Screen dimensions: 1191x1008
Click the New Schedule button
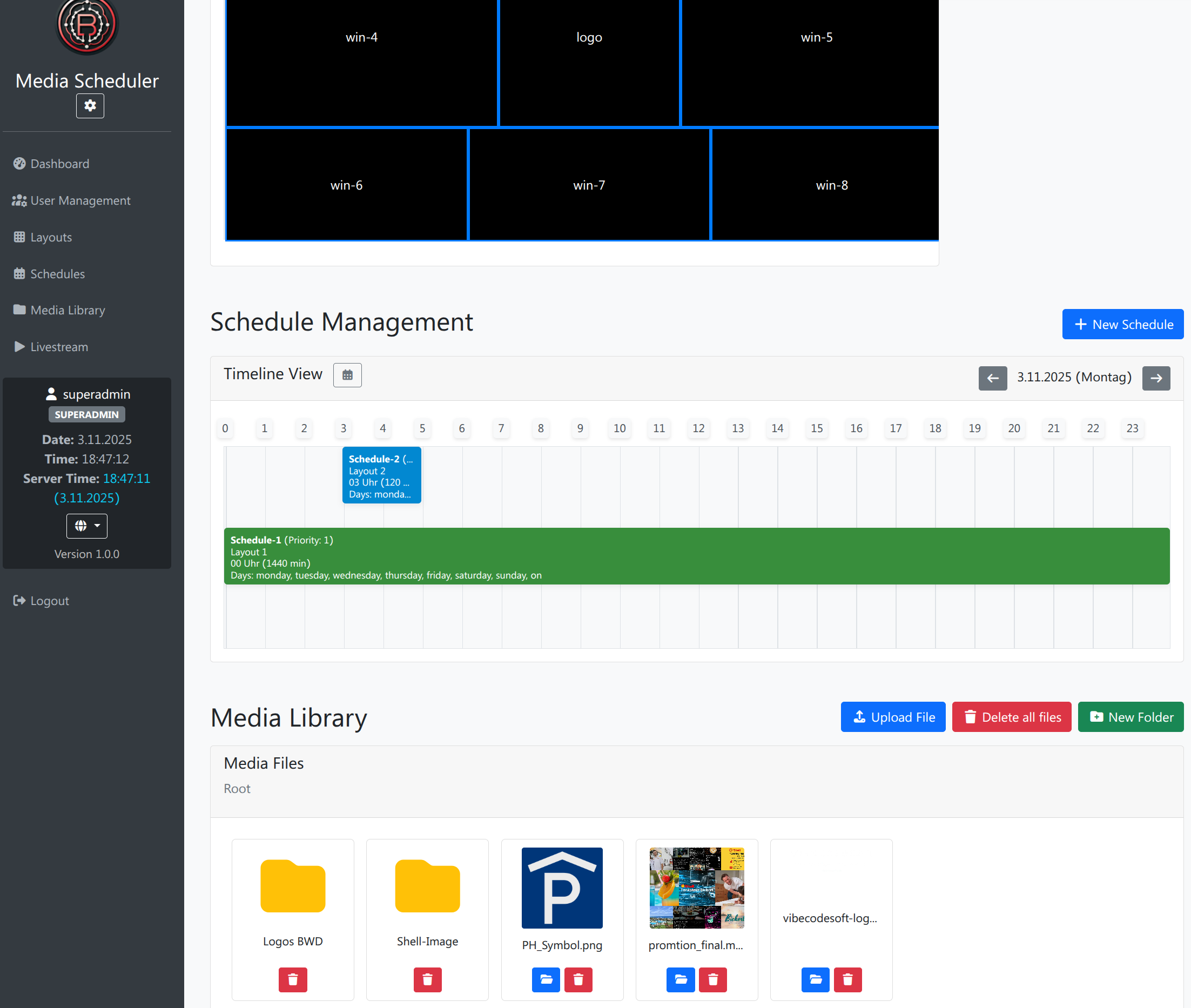(x=1122, y=325)
